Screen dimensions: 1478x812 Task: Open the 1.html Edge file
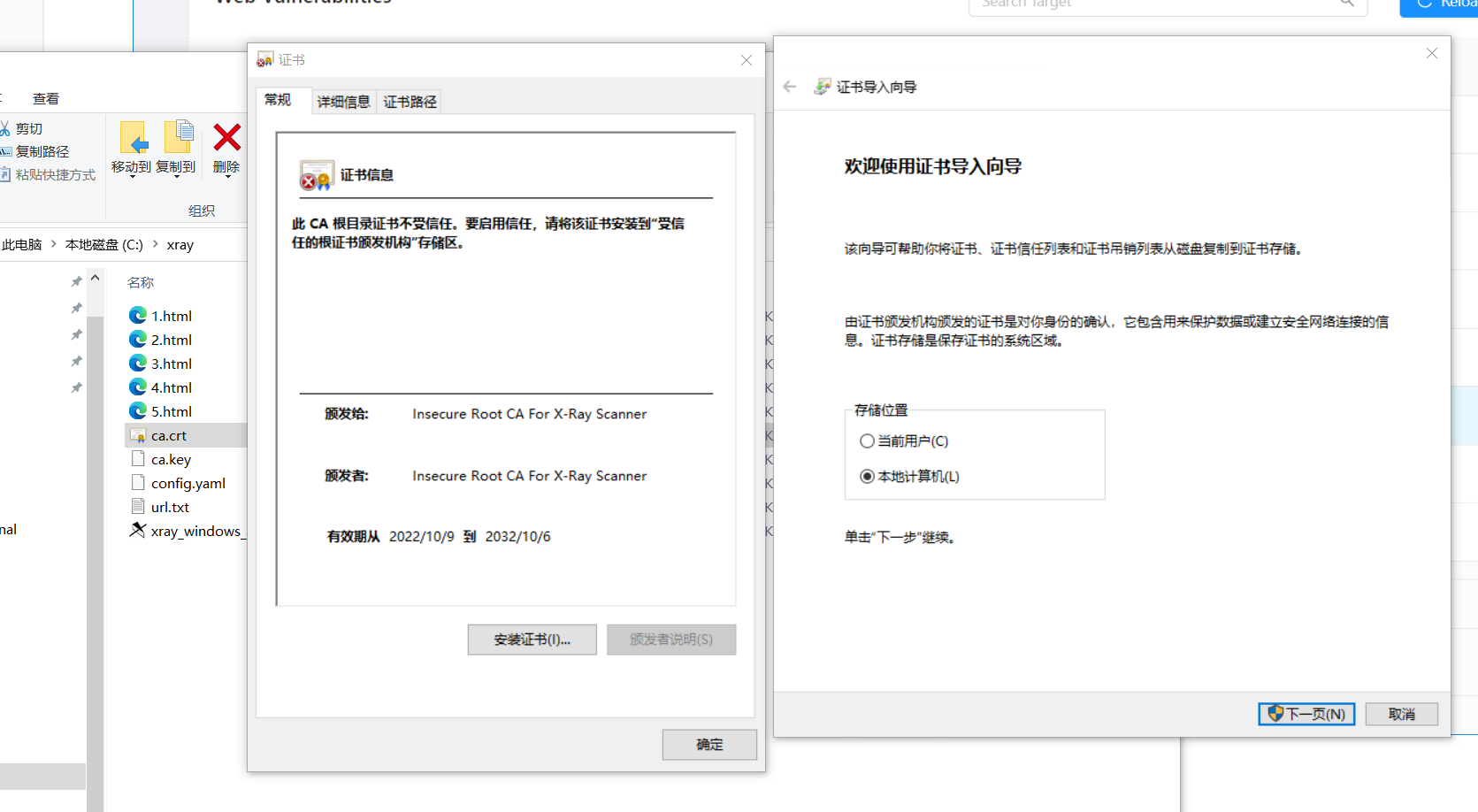pyautogui.click(x=171, y=316)
